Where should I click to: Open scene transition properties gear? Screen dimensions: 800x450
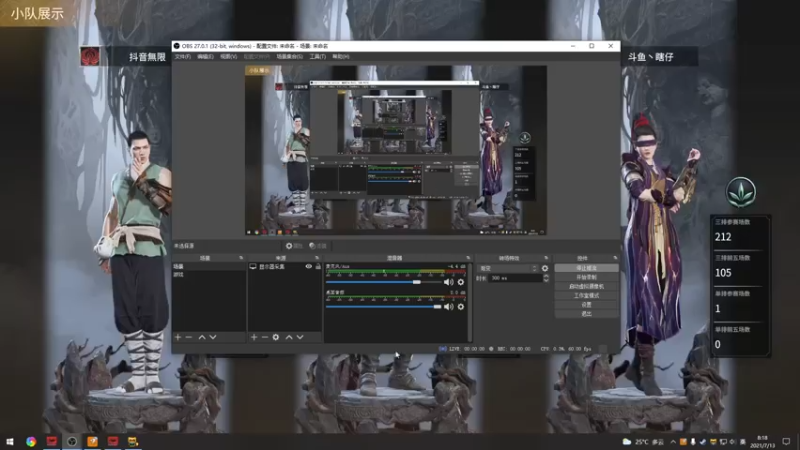pos(545,268)
